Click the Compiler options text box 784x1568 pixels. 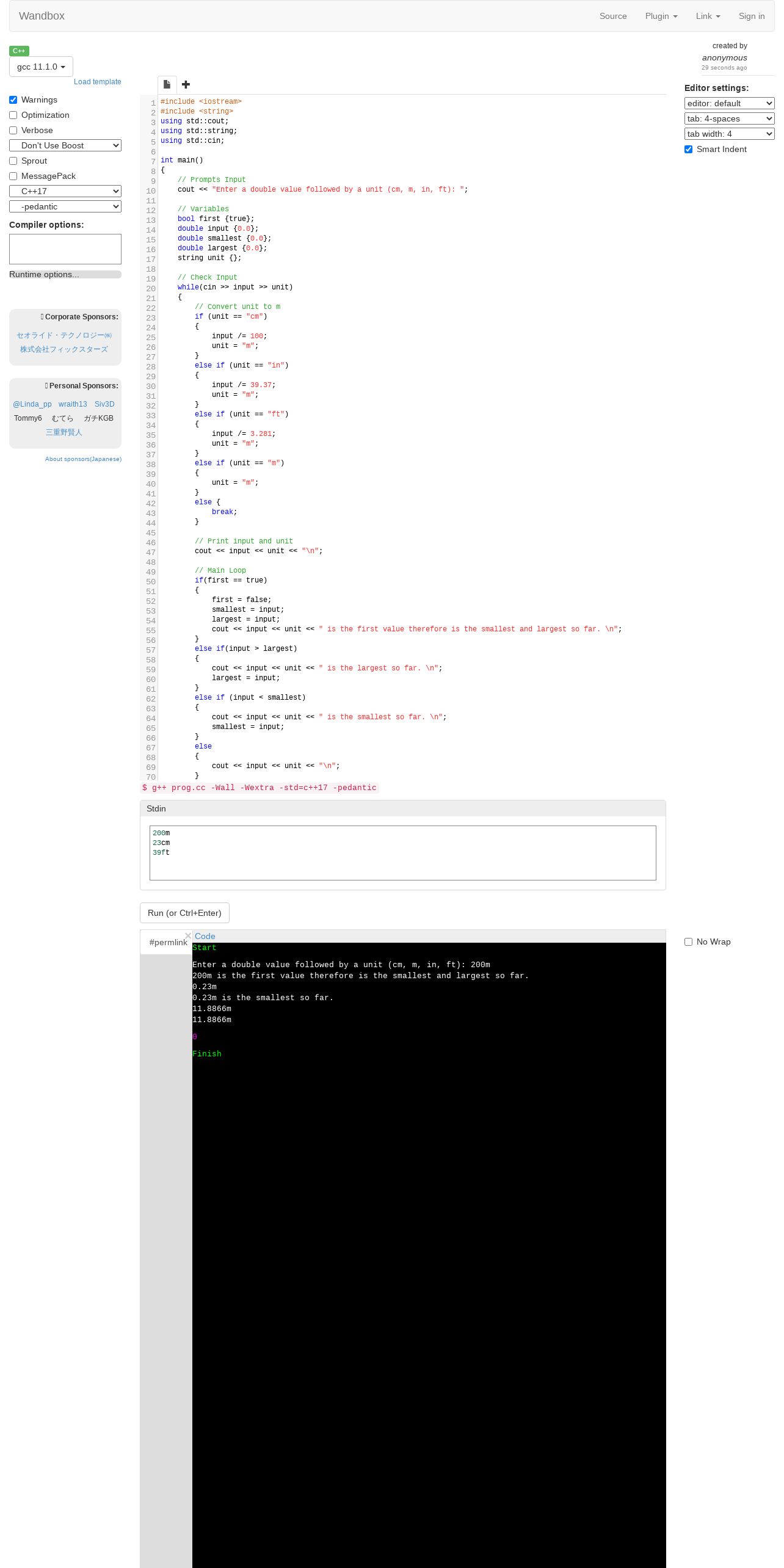click(x=65, y=249)
